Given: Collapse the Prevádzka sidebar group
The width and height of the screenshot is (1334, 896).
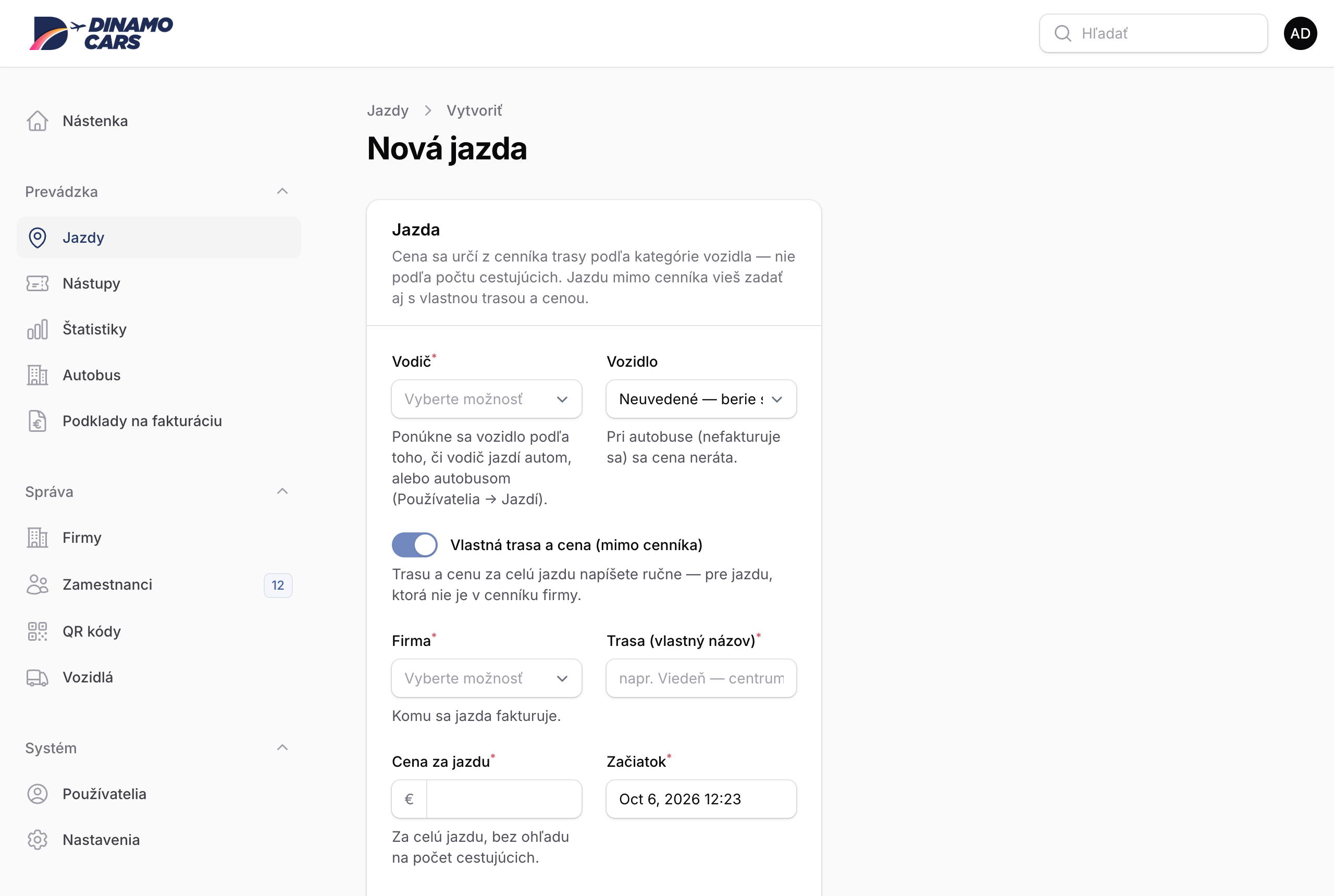Looking at the screenshot, I should point(282,191).
